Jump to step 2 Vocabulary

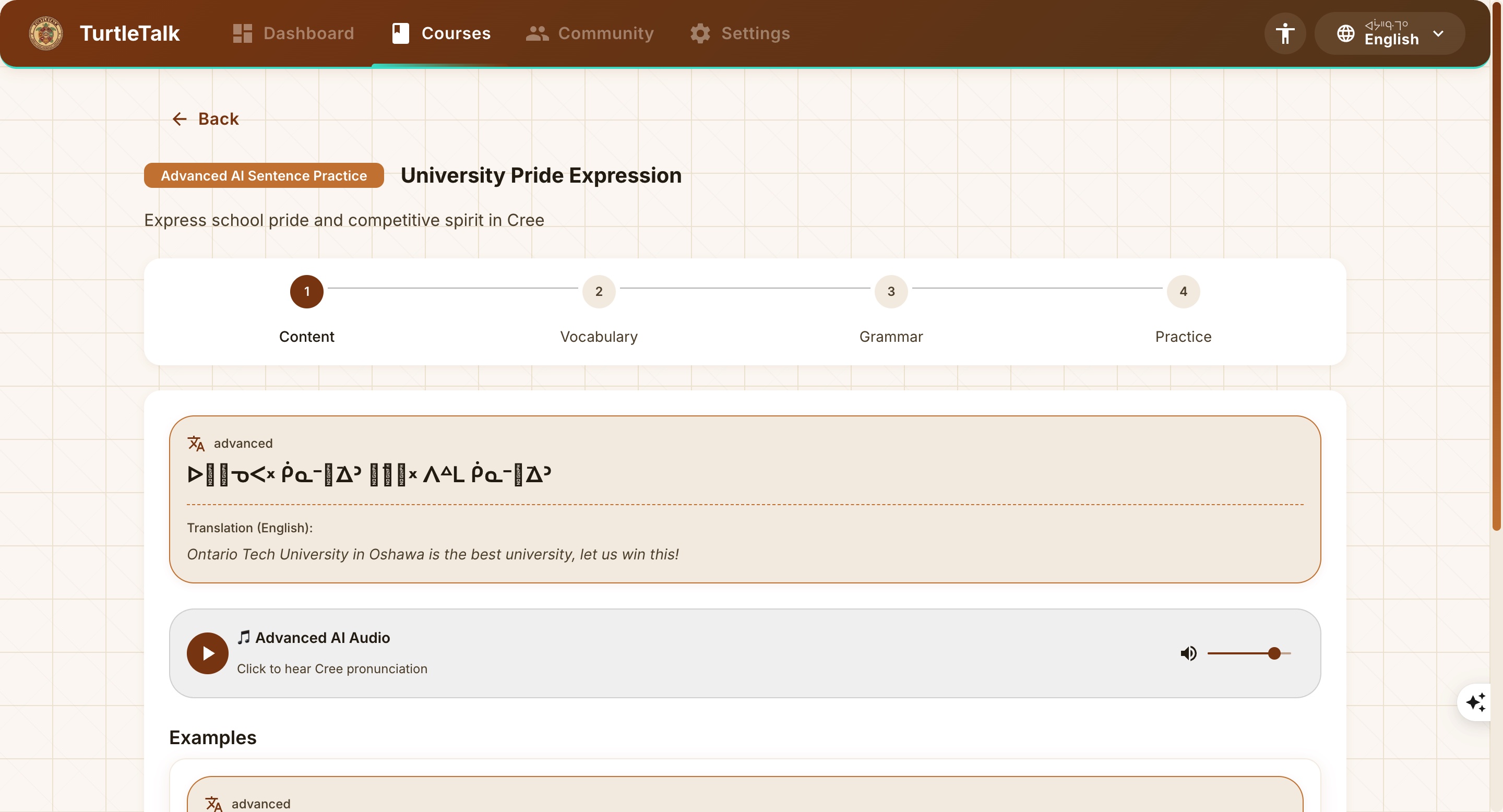point(599,291)
